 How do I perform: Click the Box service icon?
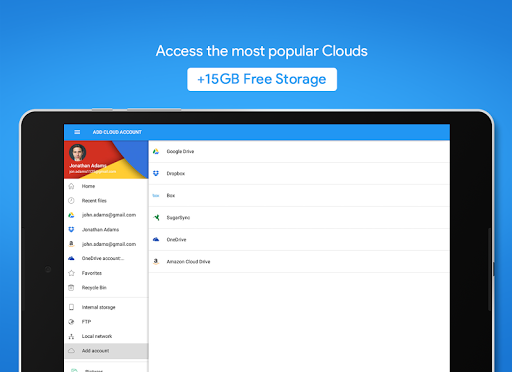click(156, 195)
